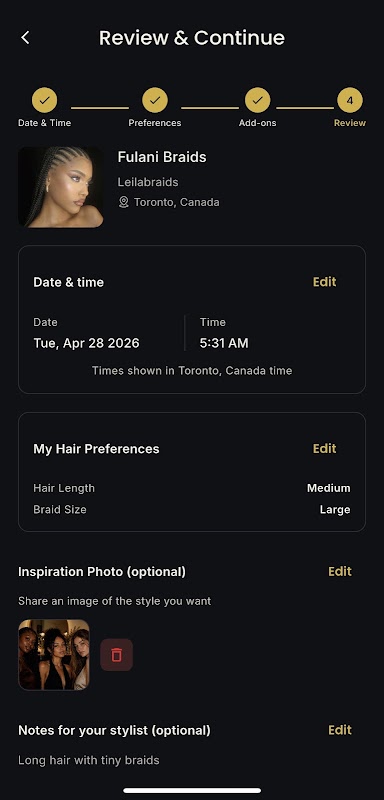Go to the Date & Time step label

[44, 123]
